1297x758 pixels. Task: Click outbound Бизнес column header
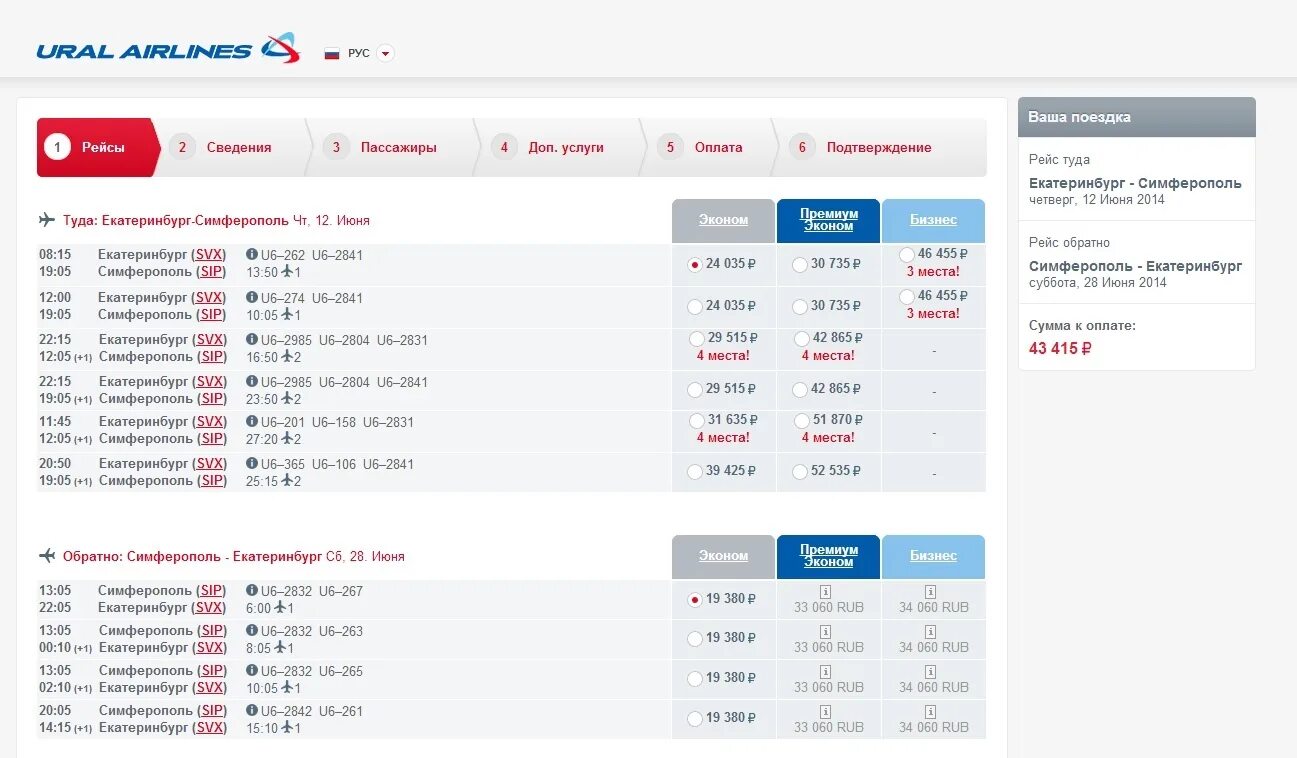933,220
